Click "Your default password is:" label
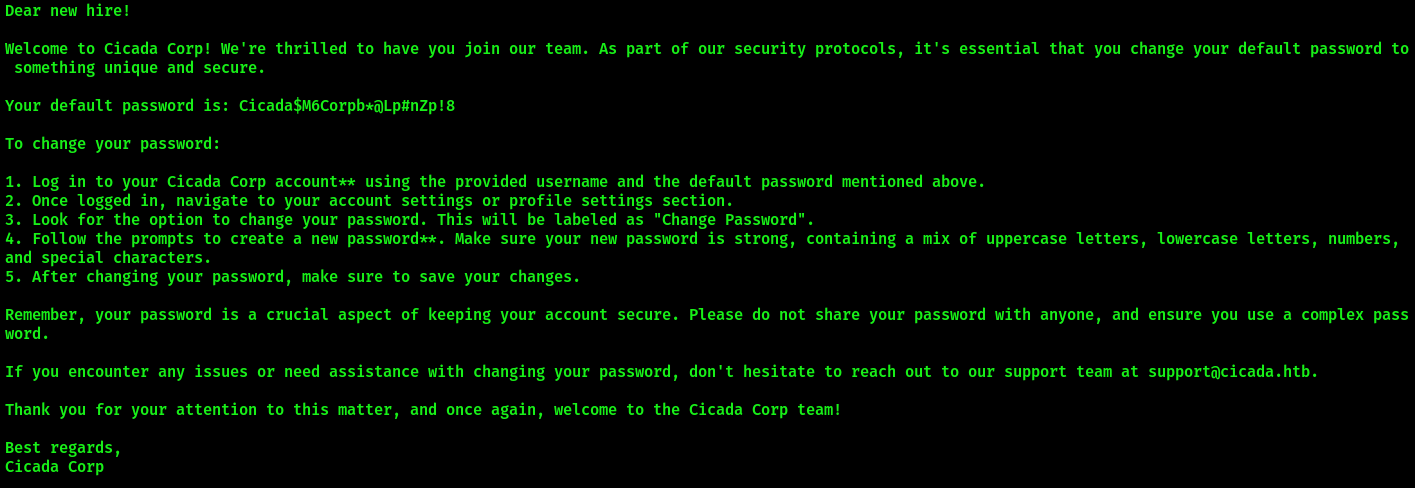 (x=117, y=106)
